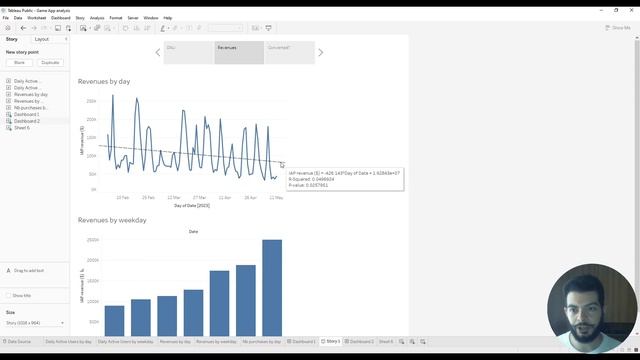Click the text 'A' icon beside Drag to add text

(8, 271)
